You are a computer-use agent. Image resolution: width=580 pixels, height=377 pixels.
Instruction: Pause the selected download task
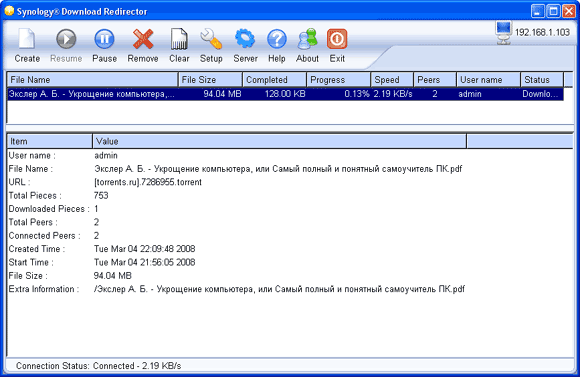(x=104, y=39)
